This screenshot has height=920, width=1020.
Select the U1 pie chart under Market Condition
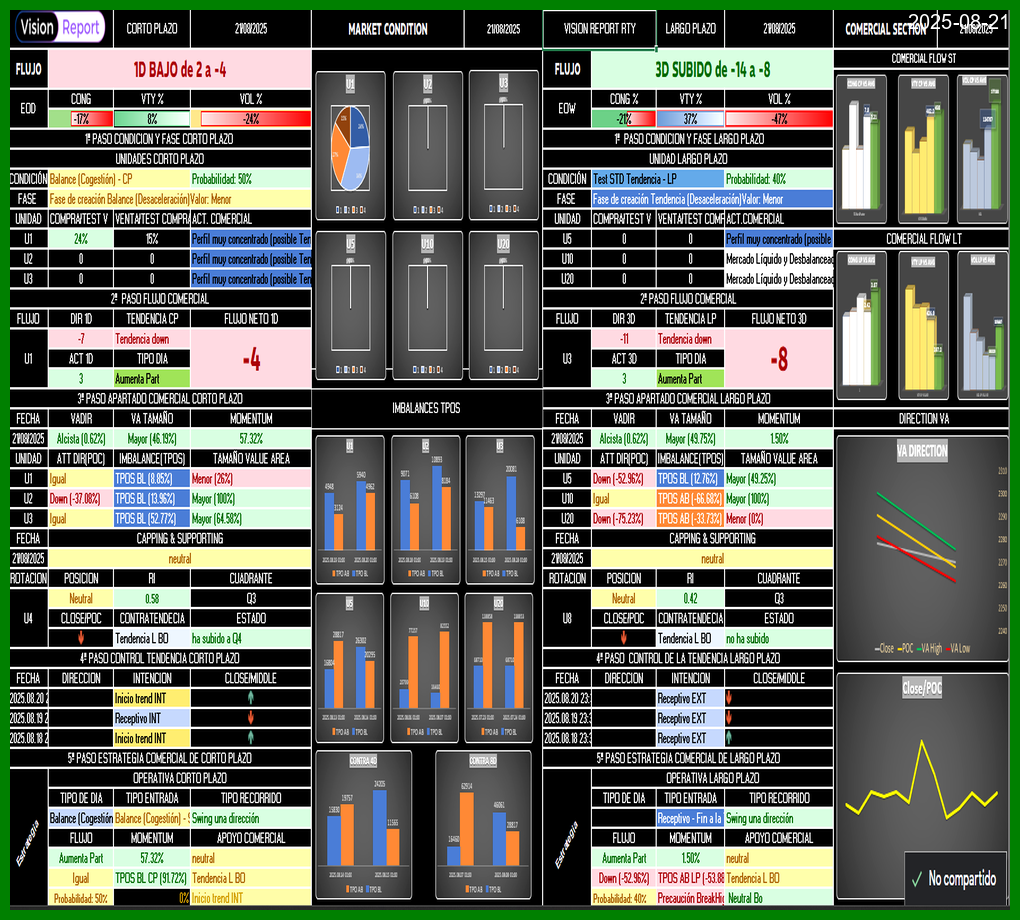(351, 146)
